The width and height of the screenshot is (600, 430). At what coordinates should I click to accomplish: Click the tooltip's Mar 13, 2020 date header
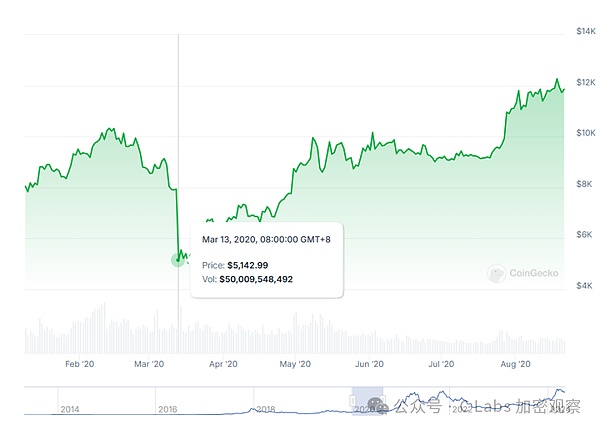pyautogui.click(x=266, y=240)
